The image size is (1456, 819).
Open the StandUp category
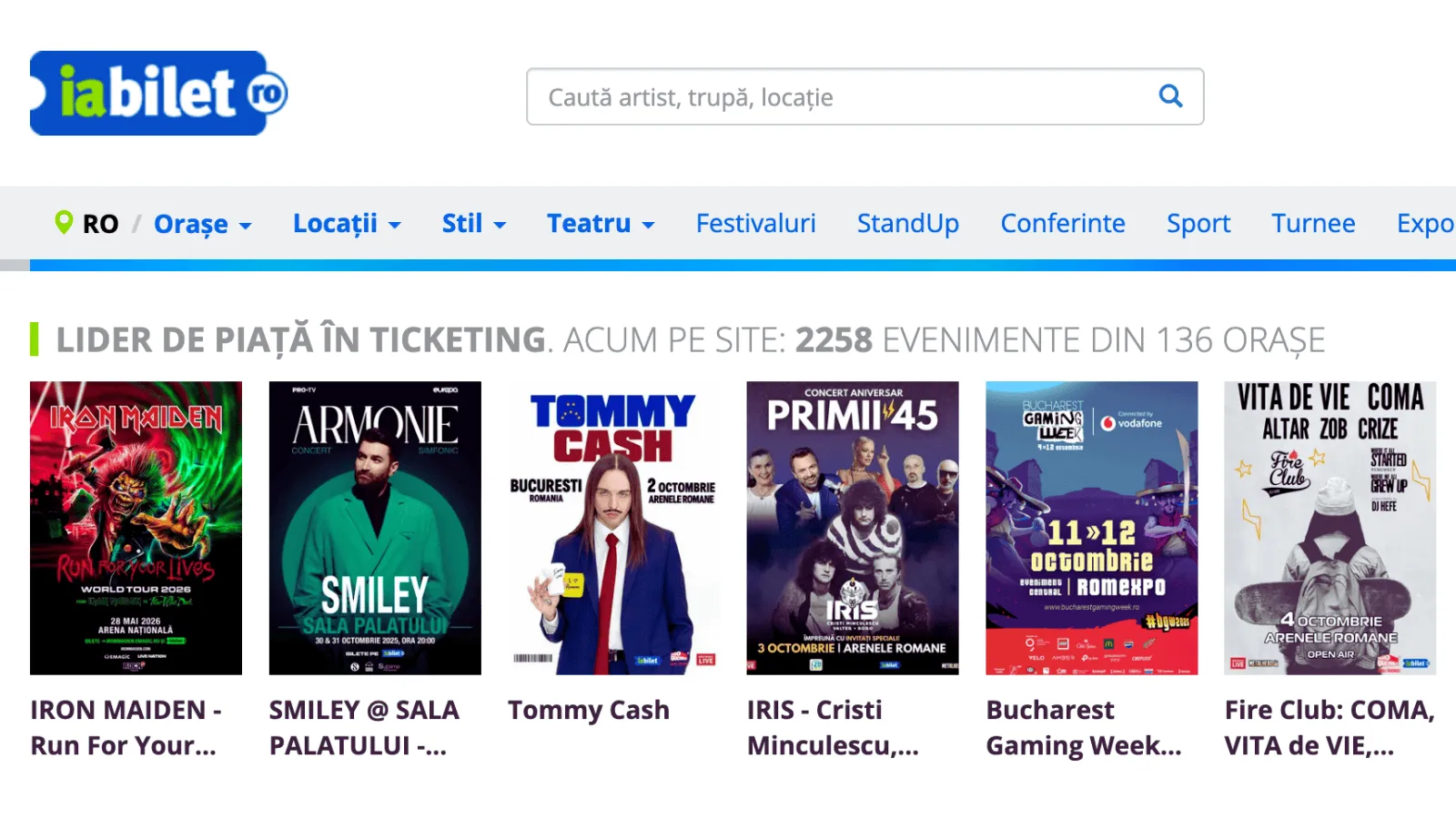[907, 224]
